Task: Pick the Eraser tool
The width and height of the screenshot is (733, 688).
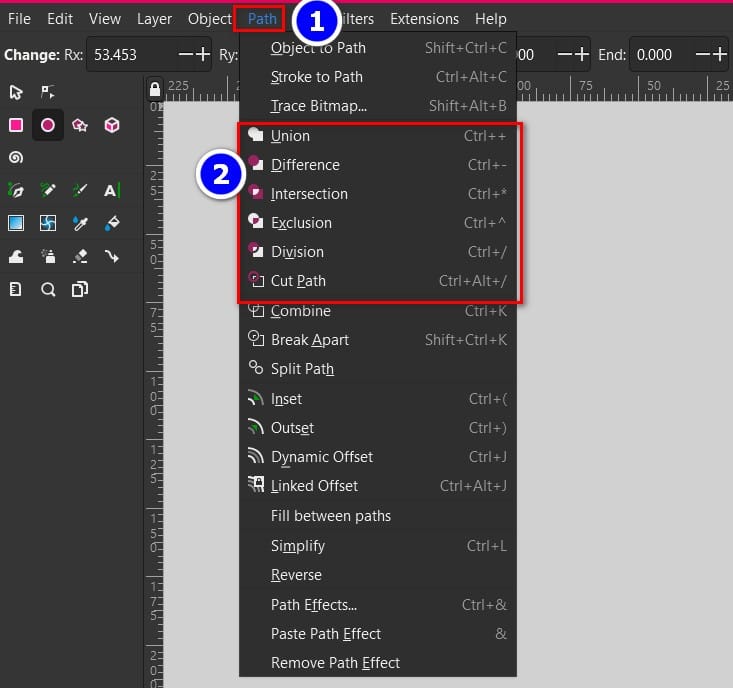Action: pos(80,256)
